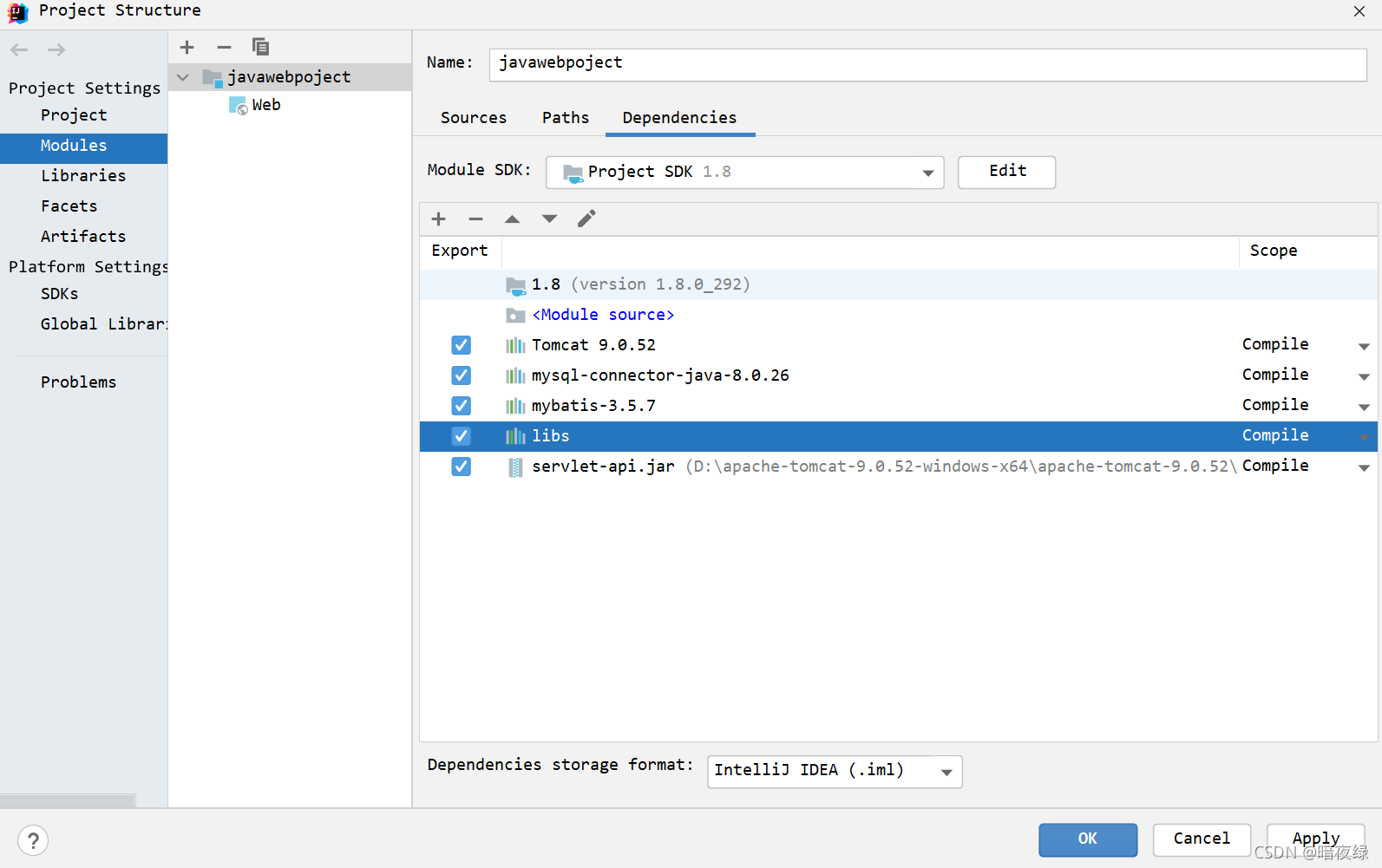Viewport: 1382px width, 868px height.
Task: Select the Web facet tree item
Action: (x=266, y=105)
